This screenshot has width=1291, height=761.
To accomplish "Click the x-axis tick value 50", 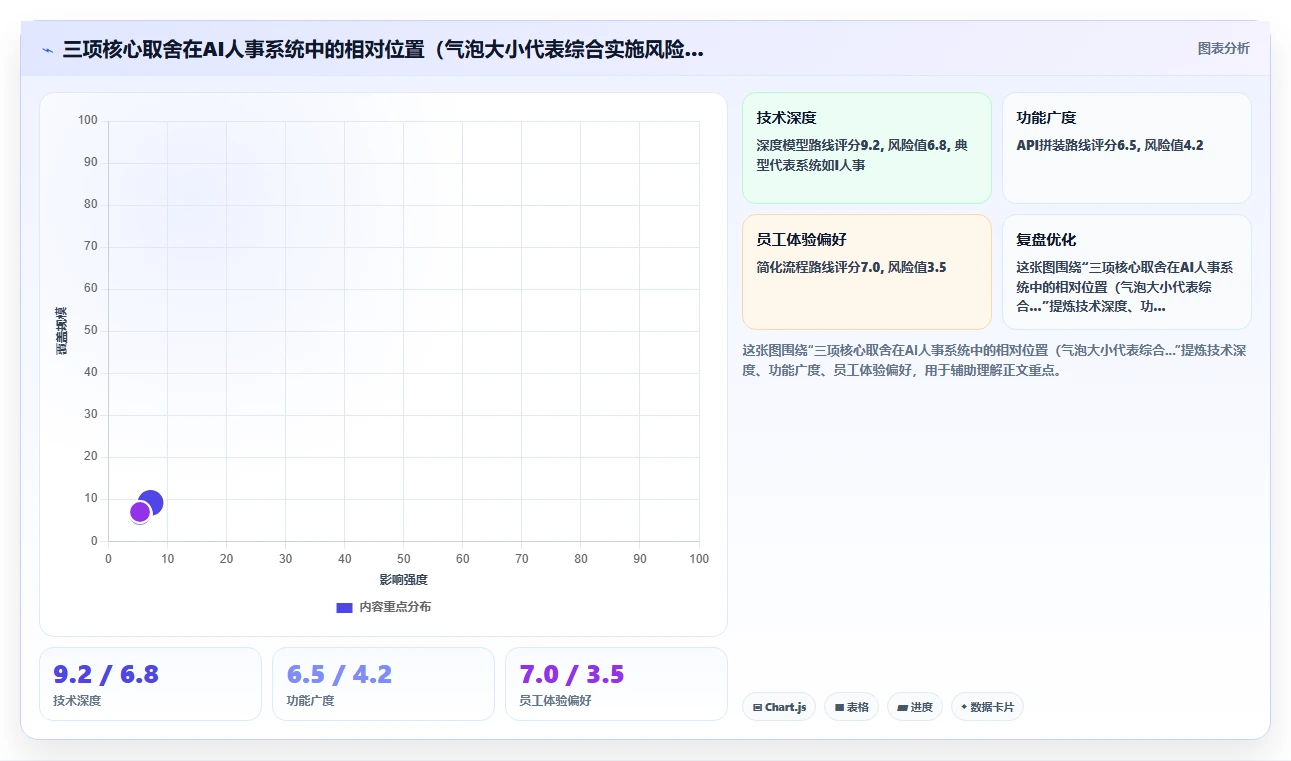I will click(x=403, y=559).
